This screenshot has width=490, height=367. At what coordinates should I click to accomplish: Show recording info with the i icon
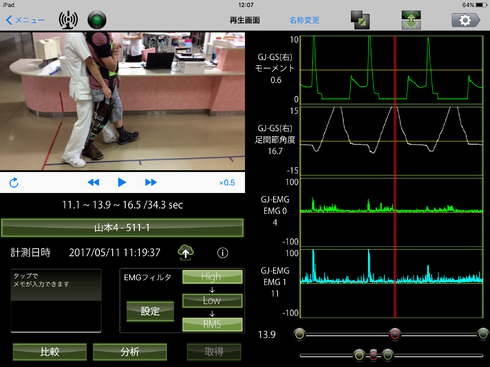coord(223,253)
